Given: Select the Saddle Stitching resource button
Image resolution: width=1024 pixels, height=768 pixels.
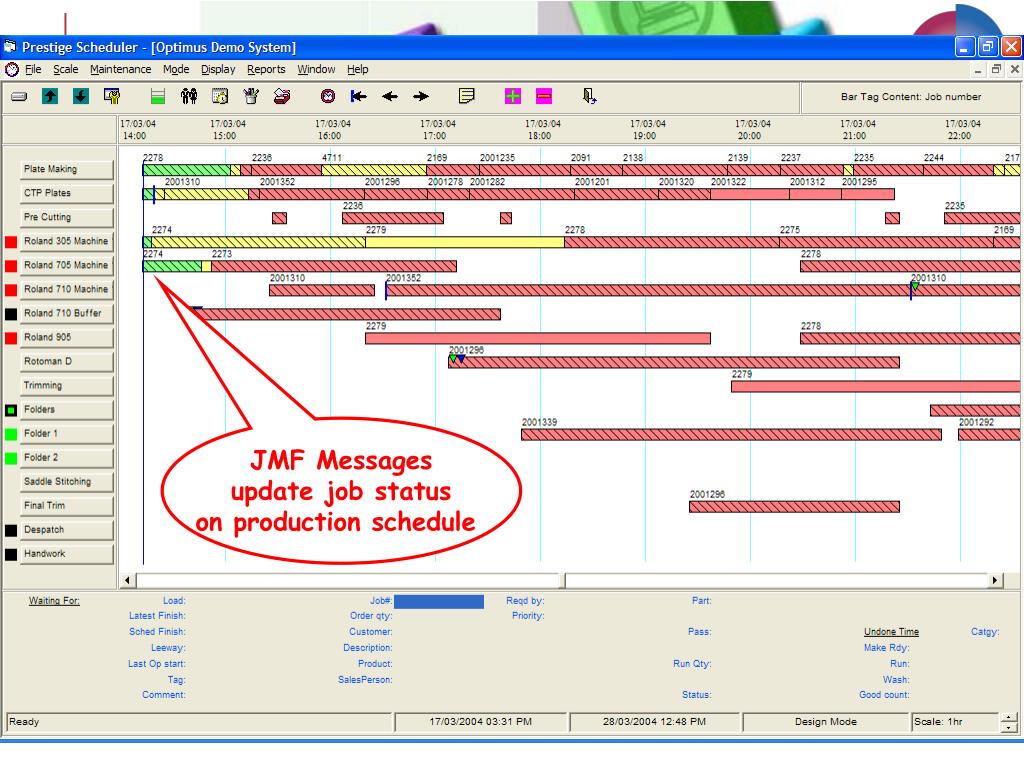Looking at the screenshot, I should (x=67, y=482).
